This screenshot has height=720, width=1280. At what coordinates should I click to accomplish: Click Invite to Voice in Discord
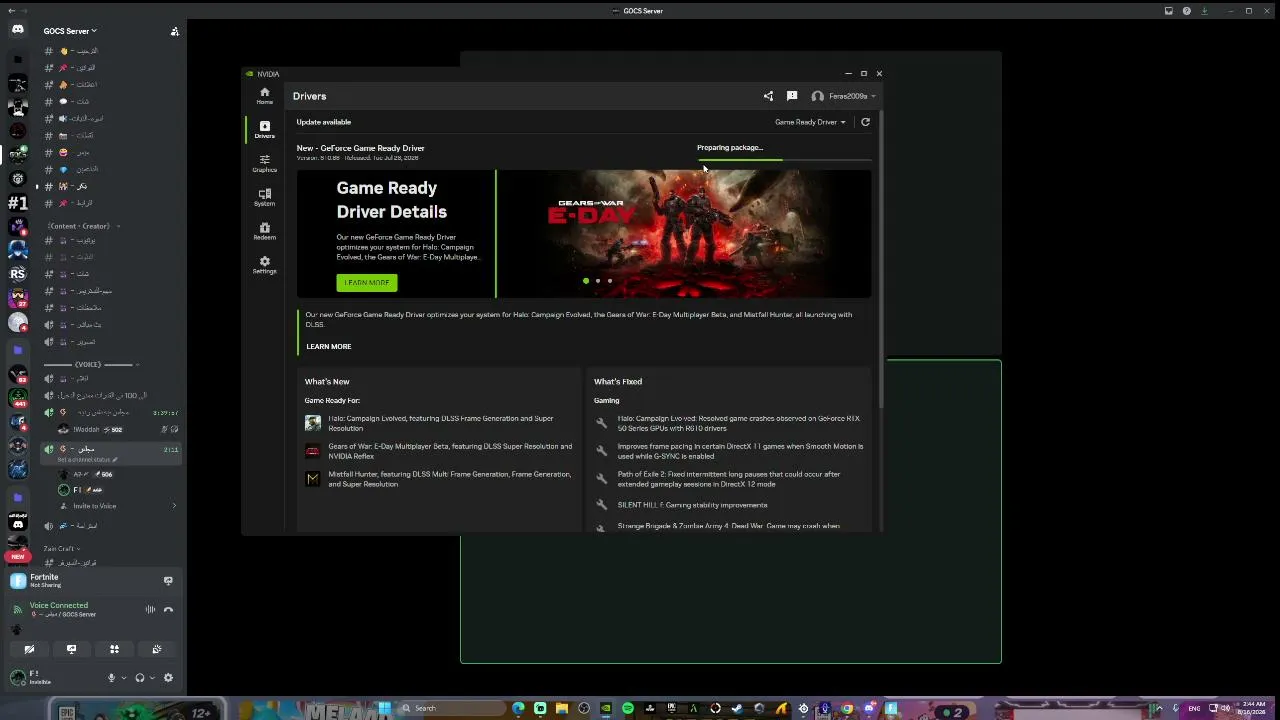(x=94, y=506)
